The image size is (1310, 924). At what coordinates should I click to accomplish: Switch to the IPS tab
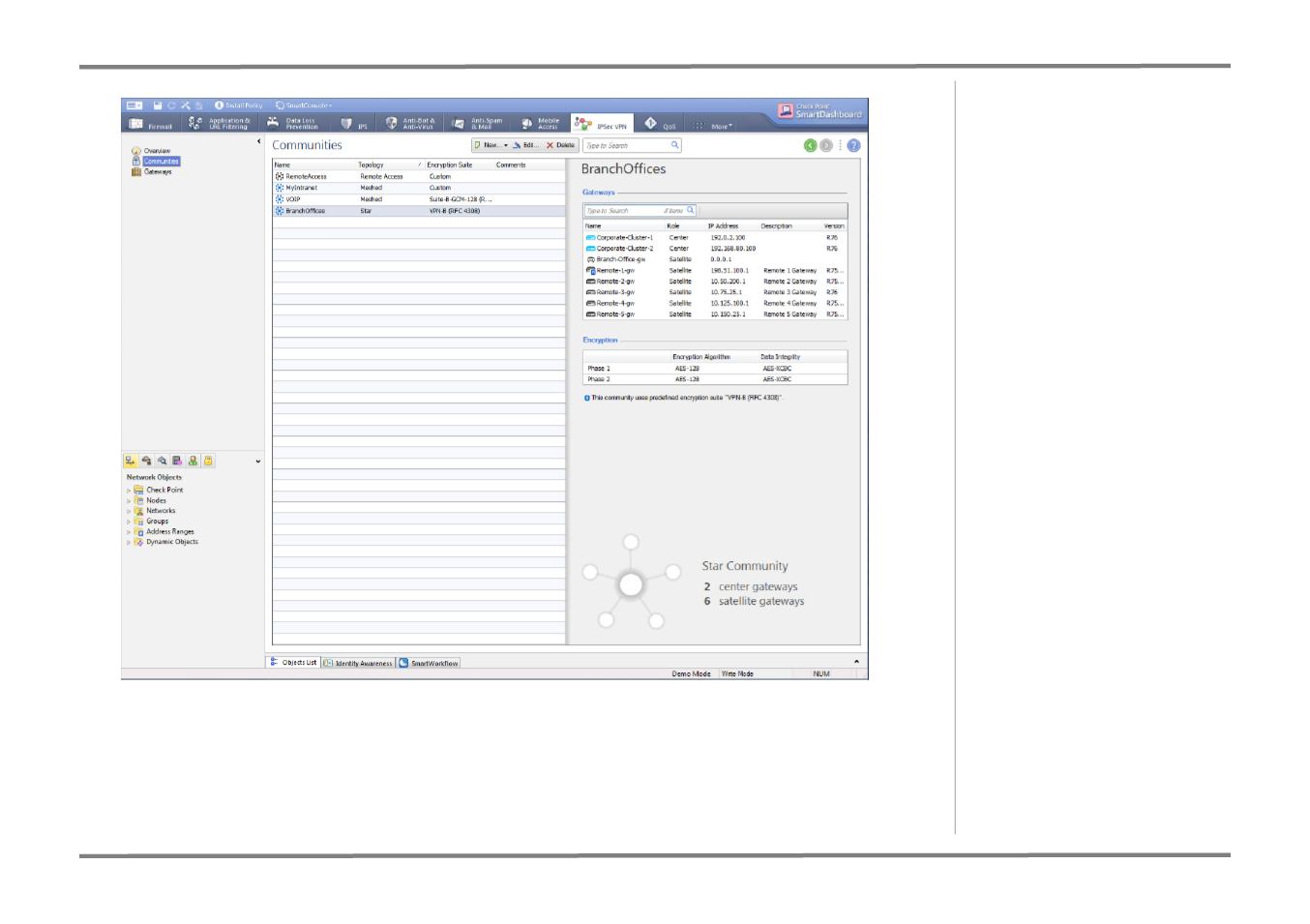(x=354, y=124)
